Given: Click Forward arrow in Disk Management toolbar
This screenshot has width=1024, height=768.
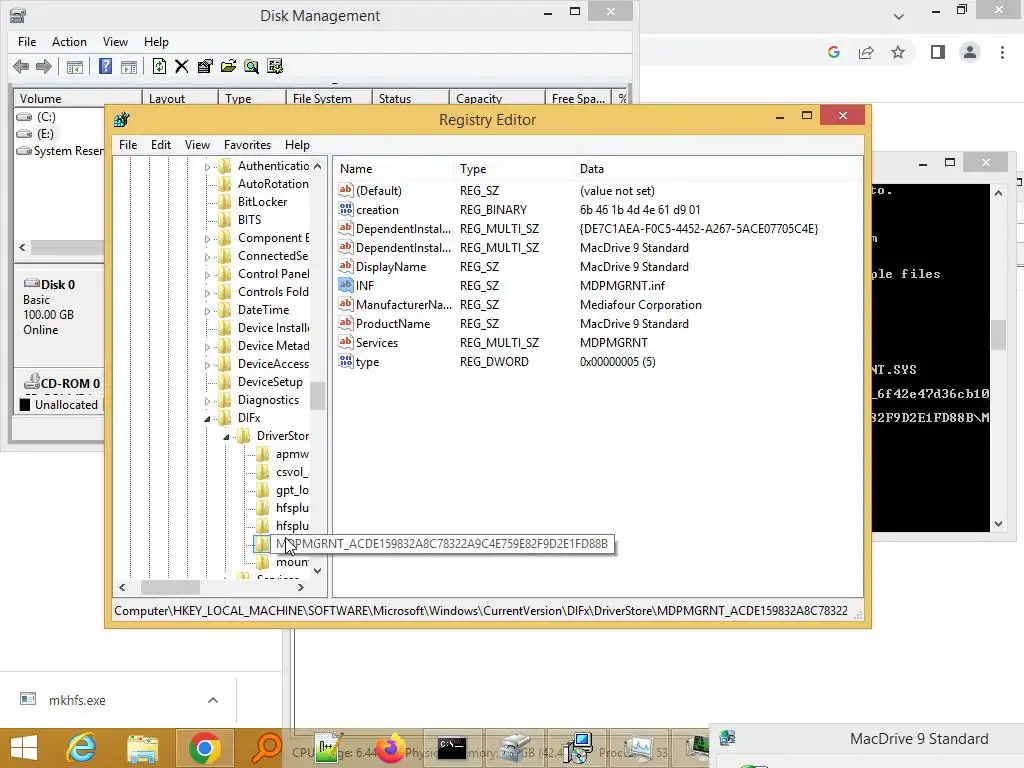Looking at the screenshot, I should click(x=44, y=66).
